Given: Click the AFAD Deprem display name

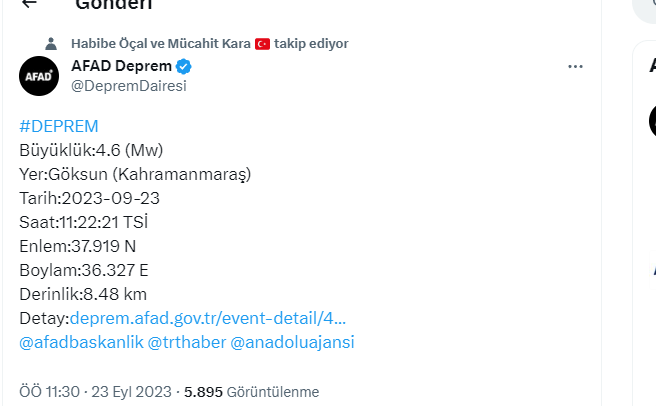Looking at the screenshot, I should pos(121,67).
